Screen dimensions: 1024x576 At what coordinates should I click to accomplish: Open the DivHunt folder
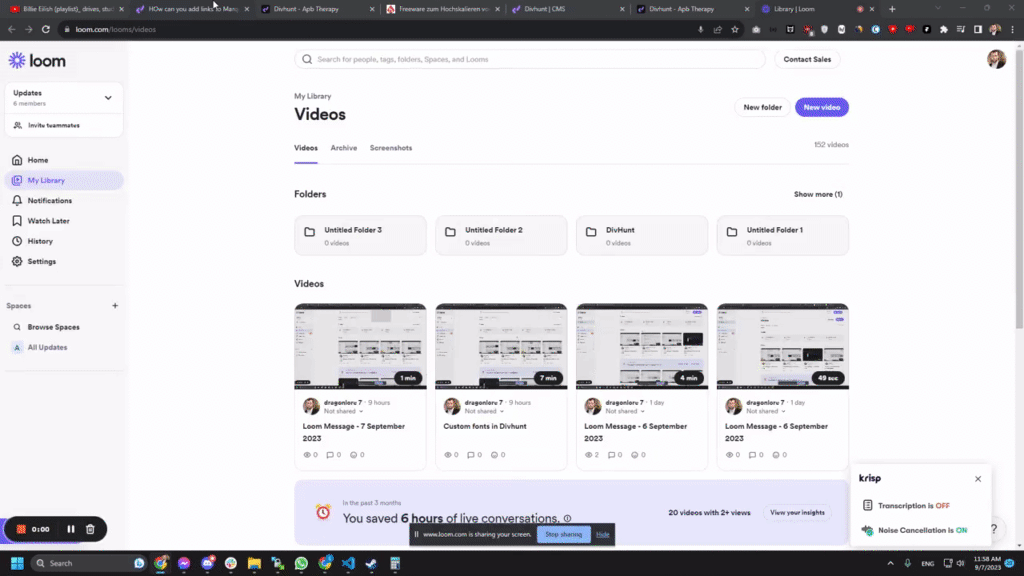coord(641,236)
